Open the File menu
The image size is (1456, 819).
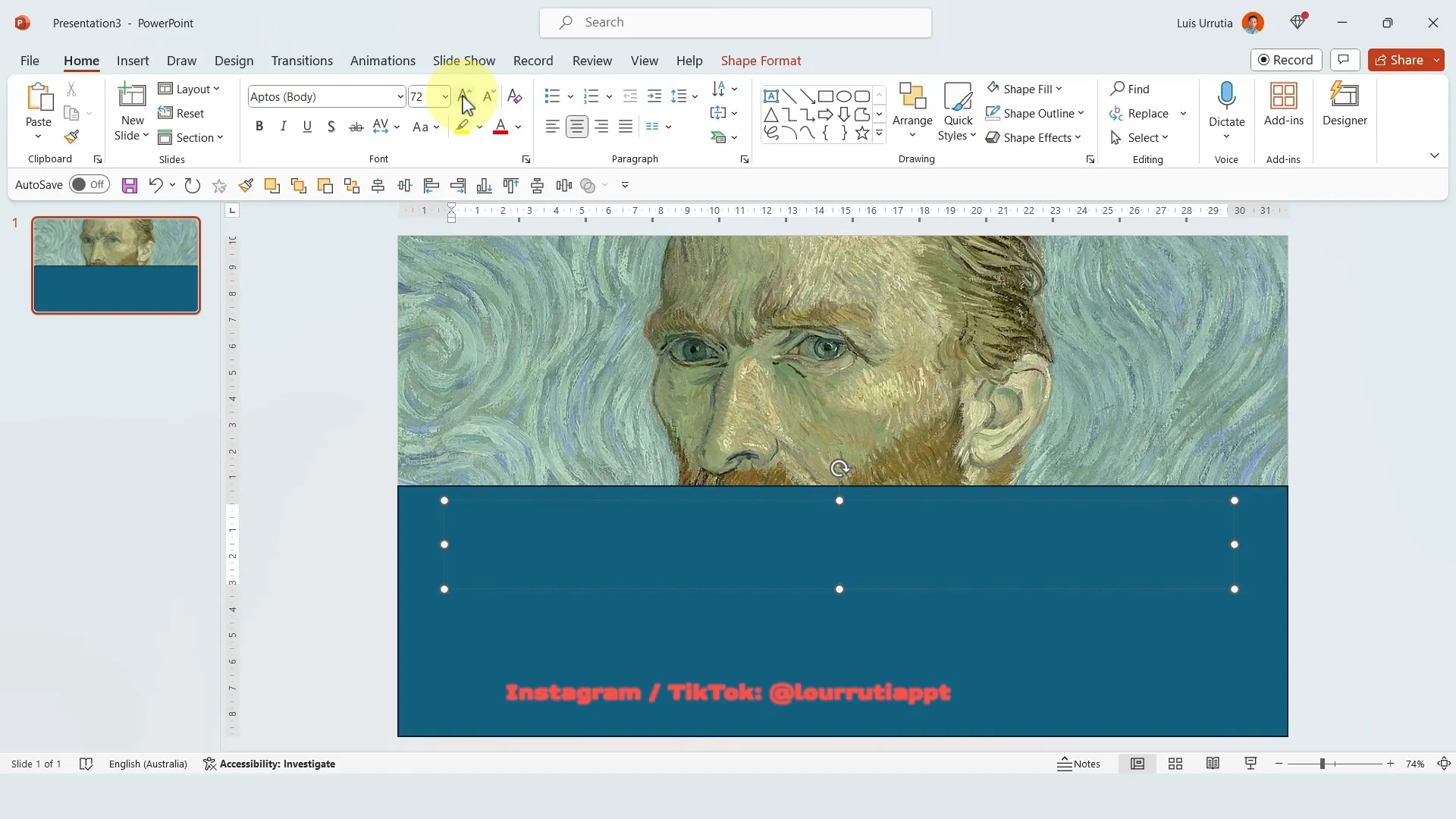pyautogui.click(x=30, y=61)
